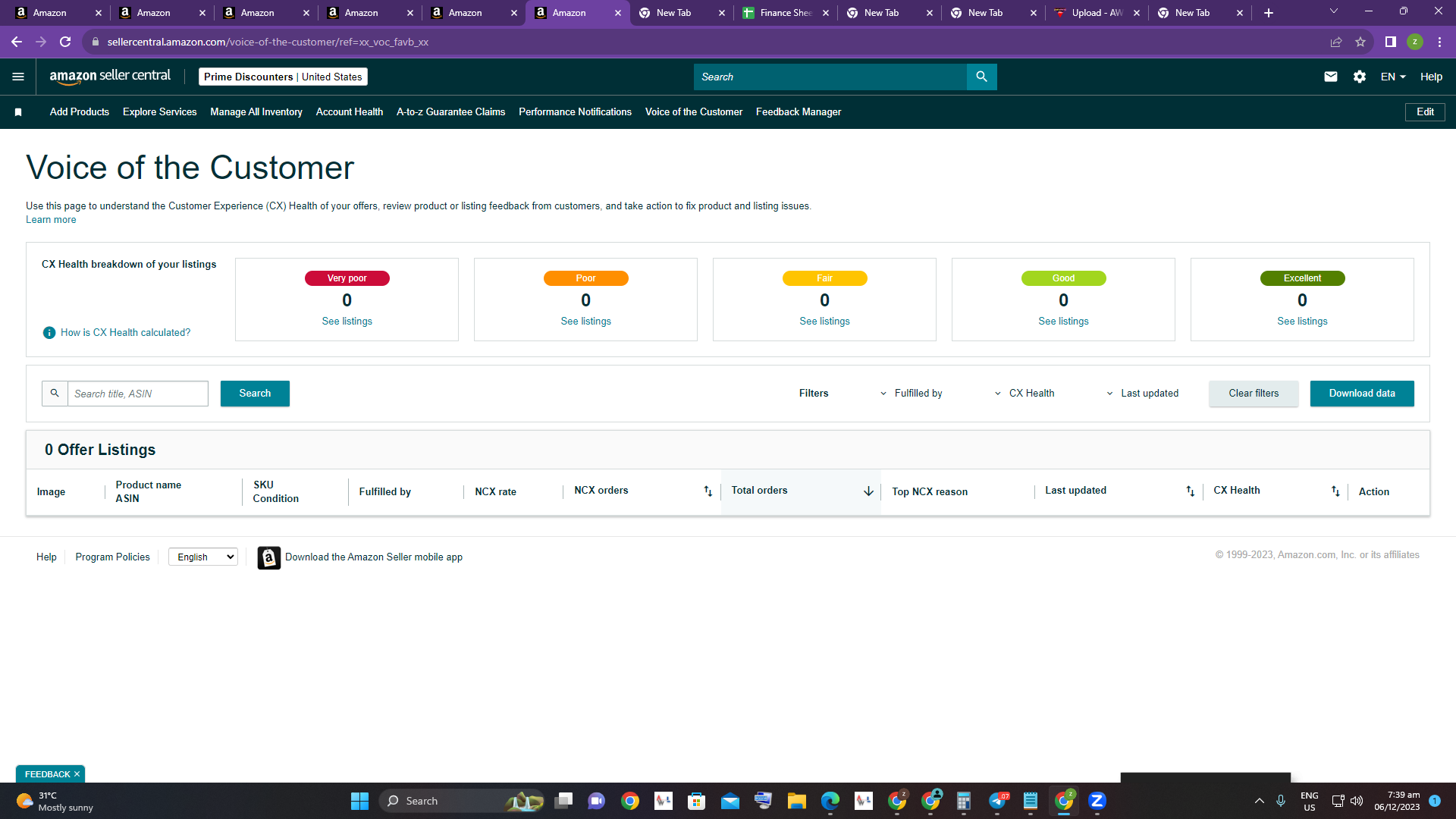The width and height of the screenshot is (1456, 819).
Task: Switch to the Upload - AW browser tab
Action: click(1096, 13)
